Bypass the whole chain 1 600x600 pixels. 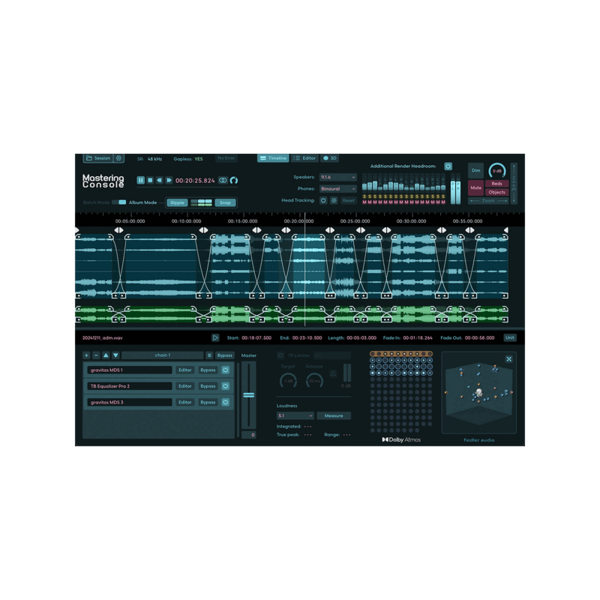coord(225,355)
